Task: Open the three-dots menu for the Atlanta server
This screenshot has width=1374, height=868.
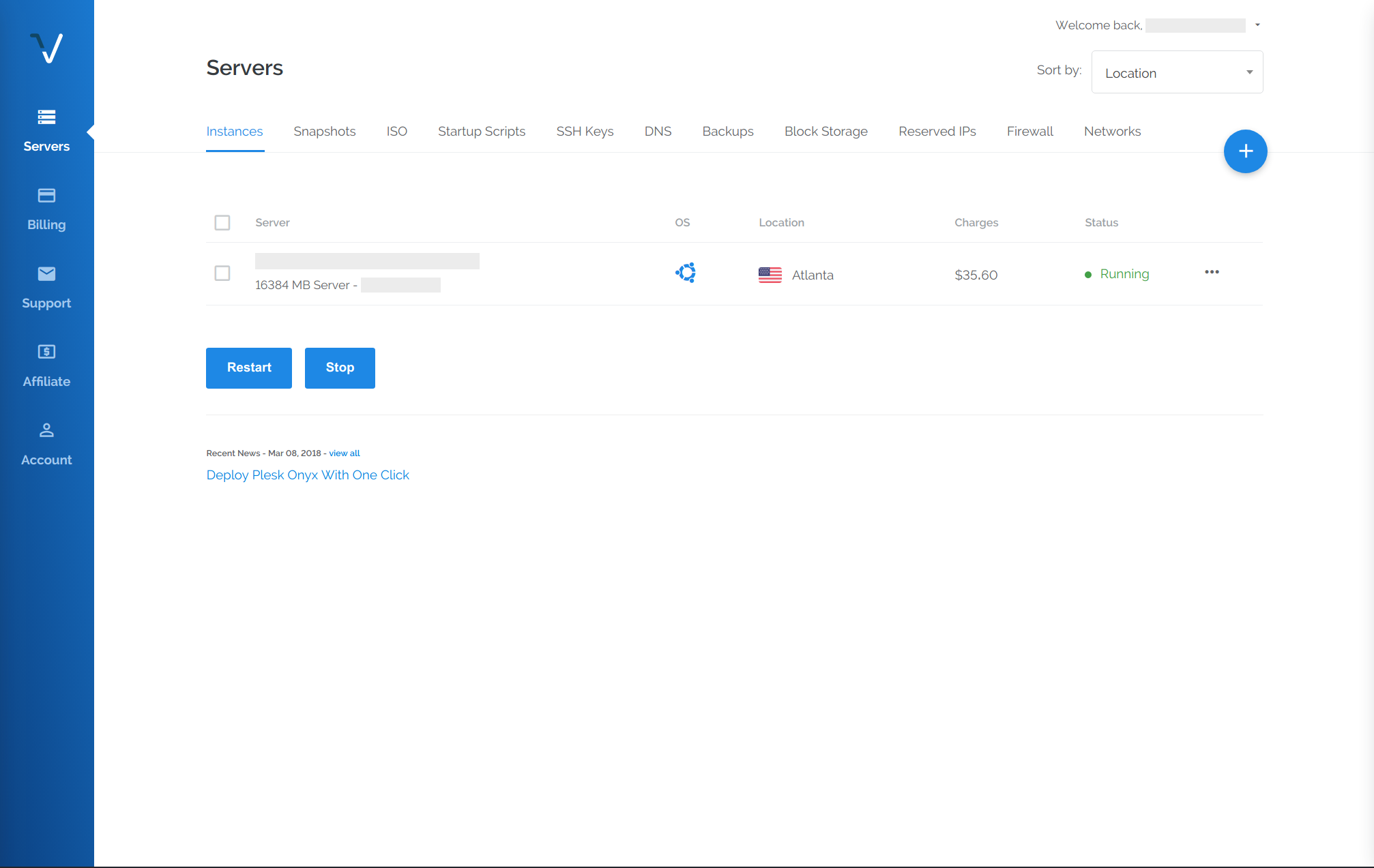Action: [1212, 272]
